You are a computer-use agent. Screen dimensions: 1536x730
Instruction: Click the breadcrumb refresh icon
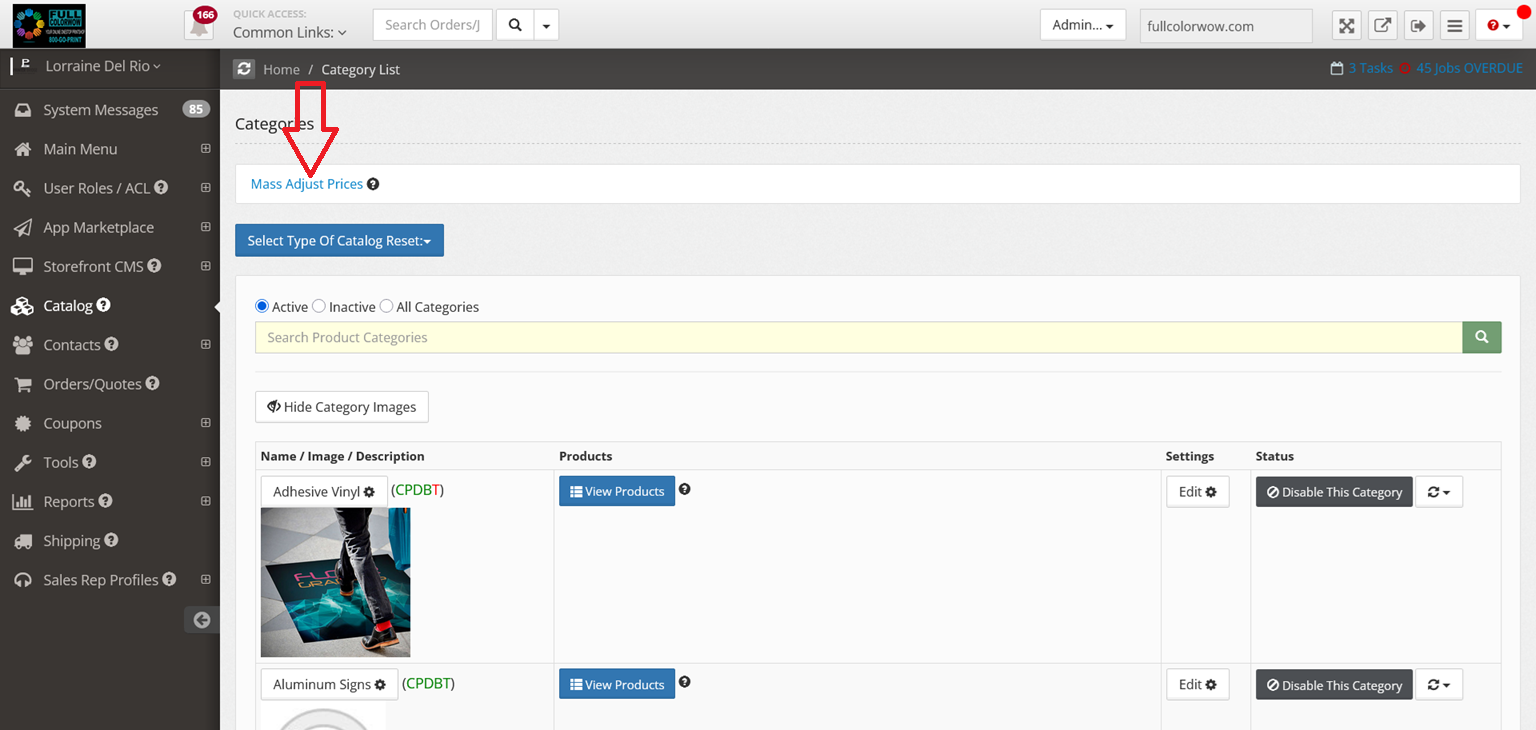244,69
